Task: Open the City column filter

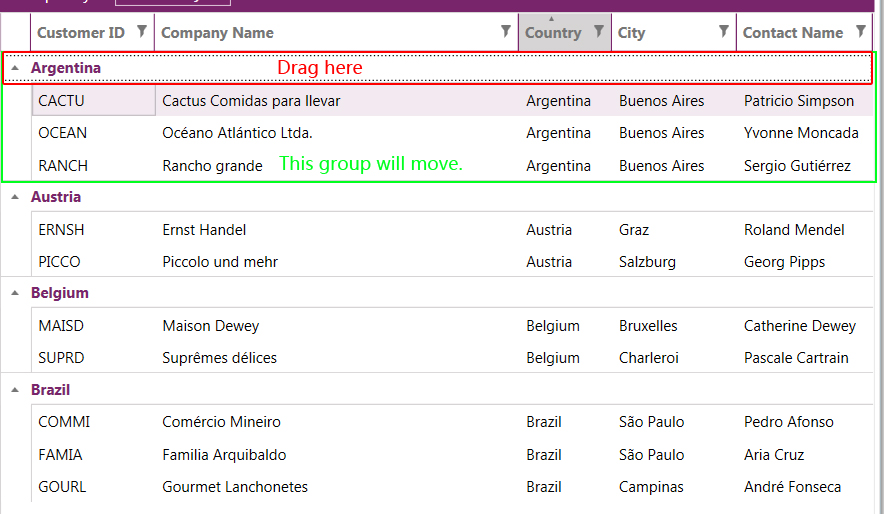Action: coord(724,31)
